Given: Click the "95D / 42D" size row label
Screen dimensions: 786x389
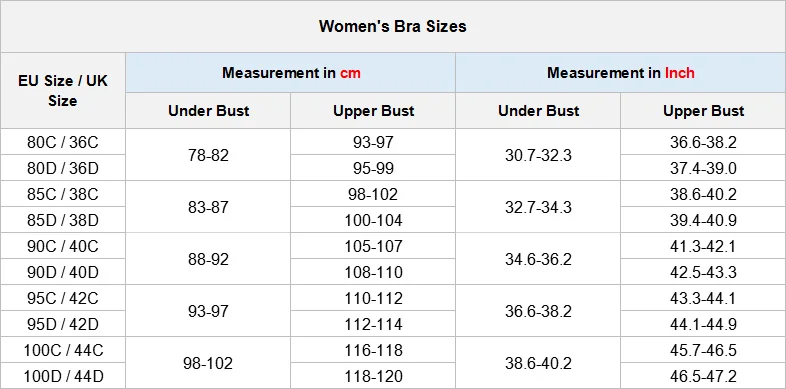Looking at the screenshot, I should click(63, 325).
